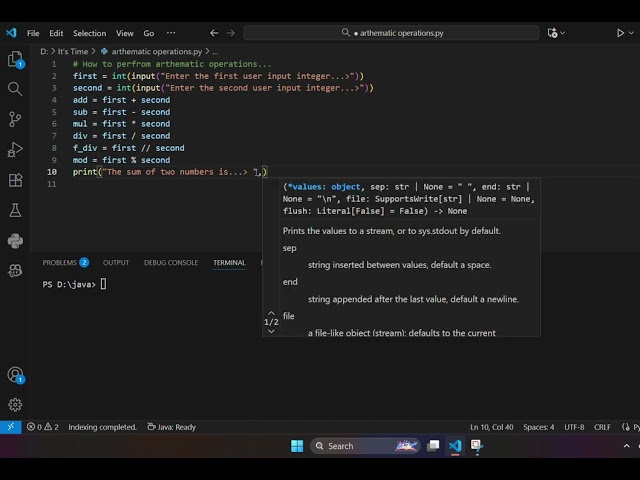The image size is (640, 480).
Task: Switch to the Output tab
Action: pyautogui.click(x=116, y=262)
